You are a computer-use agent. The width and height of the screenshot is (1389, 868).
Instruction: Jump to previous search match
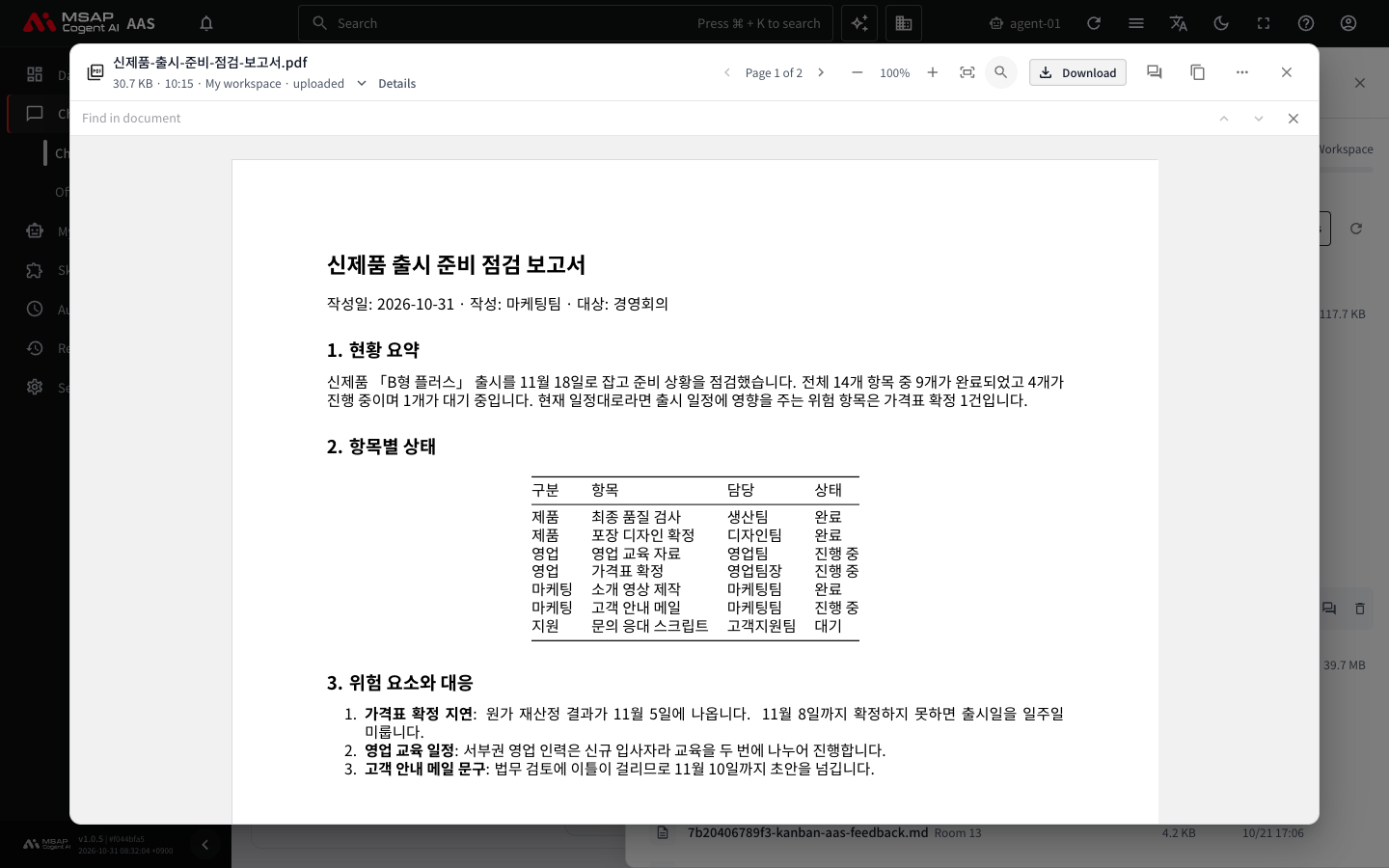pos(1224,118)
